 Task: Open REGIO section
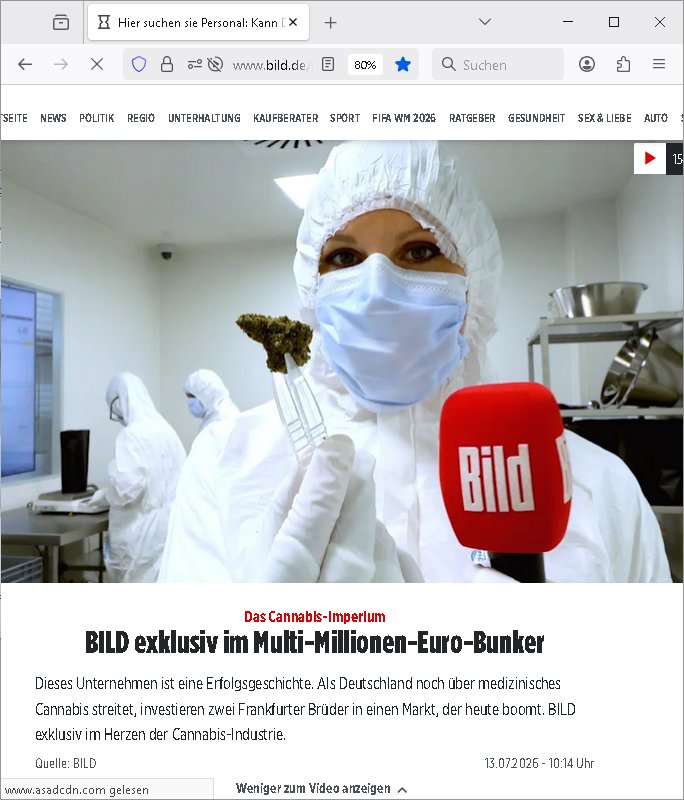(141, 118)
